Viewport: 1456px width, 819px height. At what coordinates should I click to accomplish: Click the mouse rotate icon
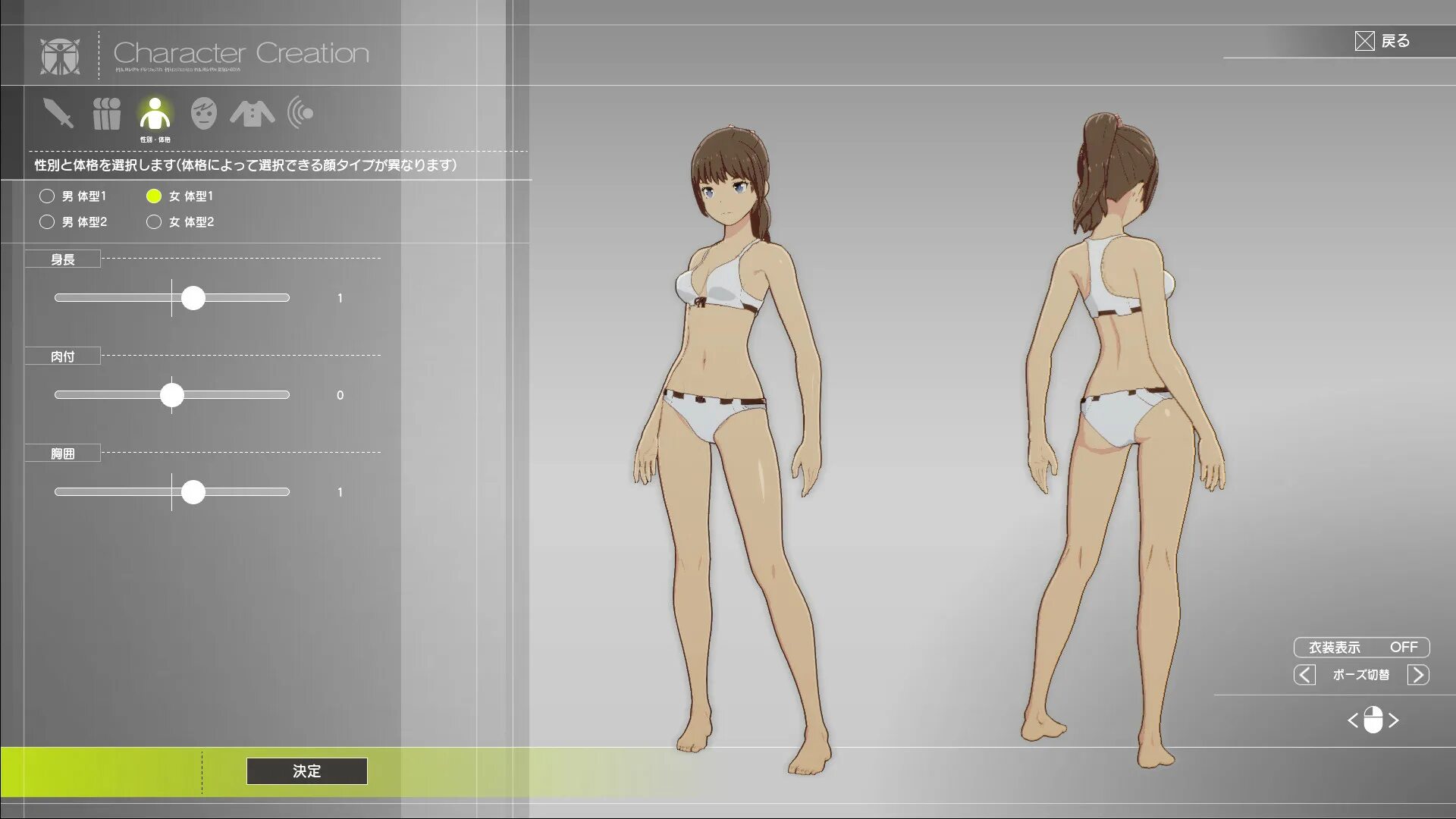click(x=1373, y=720)
